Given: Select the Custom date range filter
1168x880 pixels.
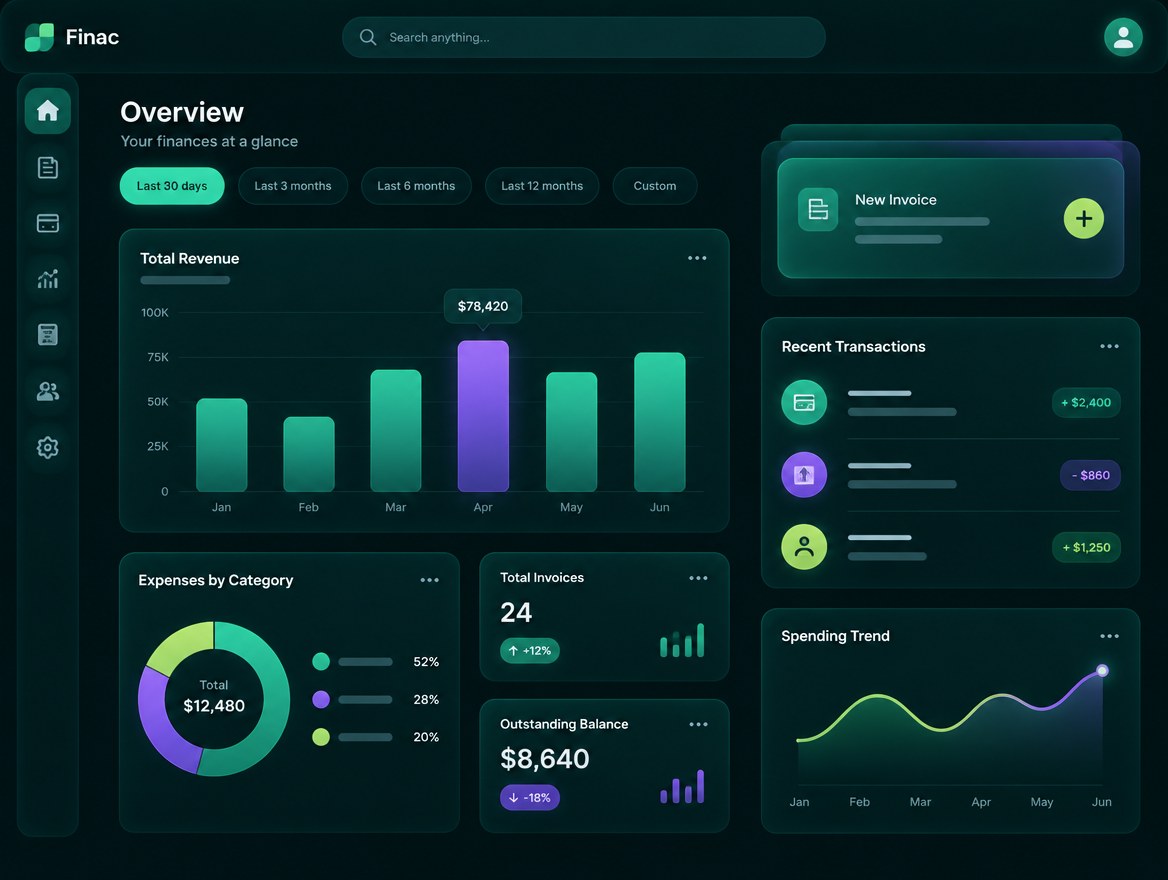Looking at the screenshot, I should tap(655, 186).
